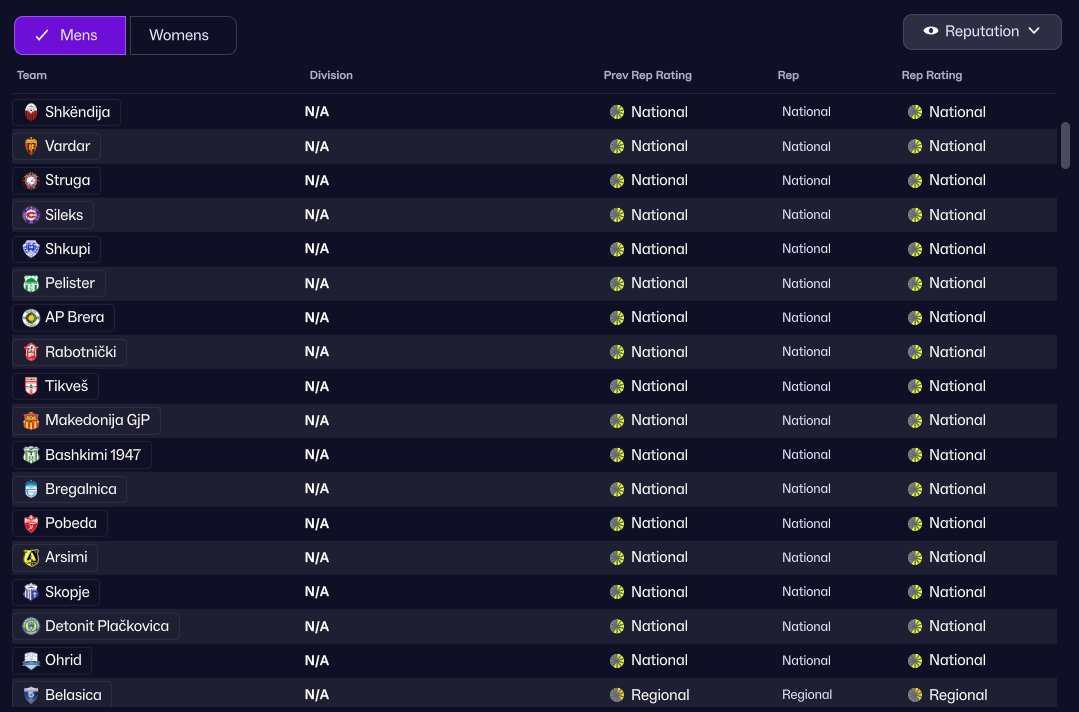Click Belasica's Rep Rating regional icon
This screenshot has width=1079, height=712.
(x=915, y=695)
